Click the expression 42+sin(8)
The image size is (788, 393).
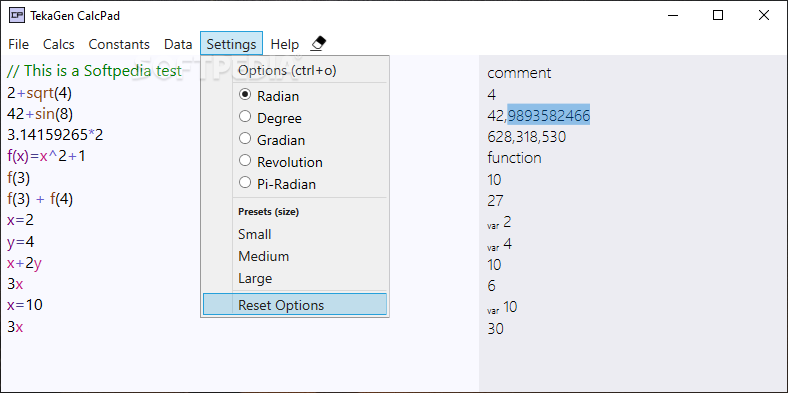(40, 115)
